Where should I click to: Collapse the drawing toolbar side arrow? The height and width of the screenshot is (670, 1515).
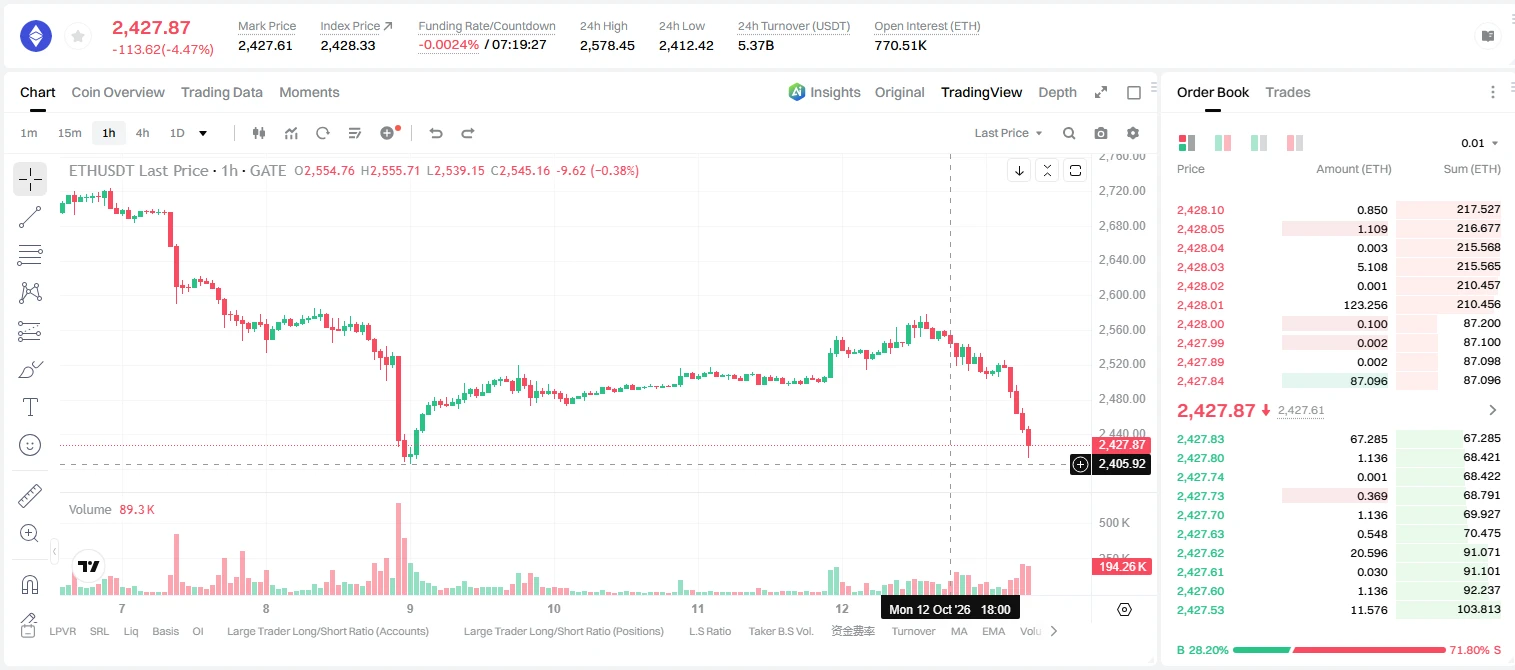click(x=54, y=551)
